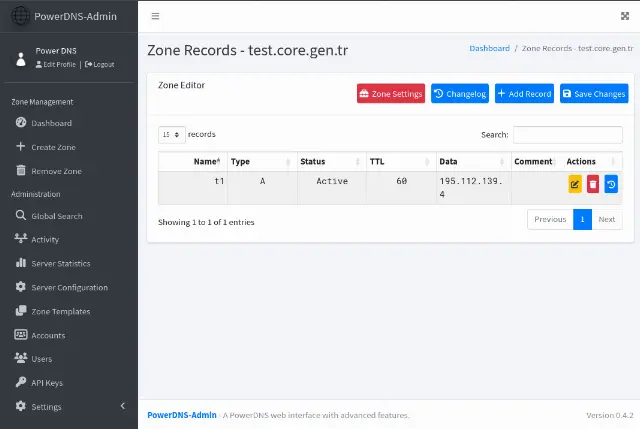Click the 195.112.139.4 data cell
The image size is (640, 429).
tap(473, 188)
